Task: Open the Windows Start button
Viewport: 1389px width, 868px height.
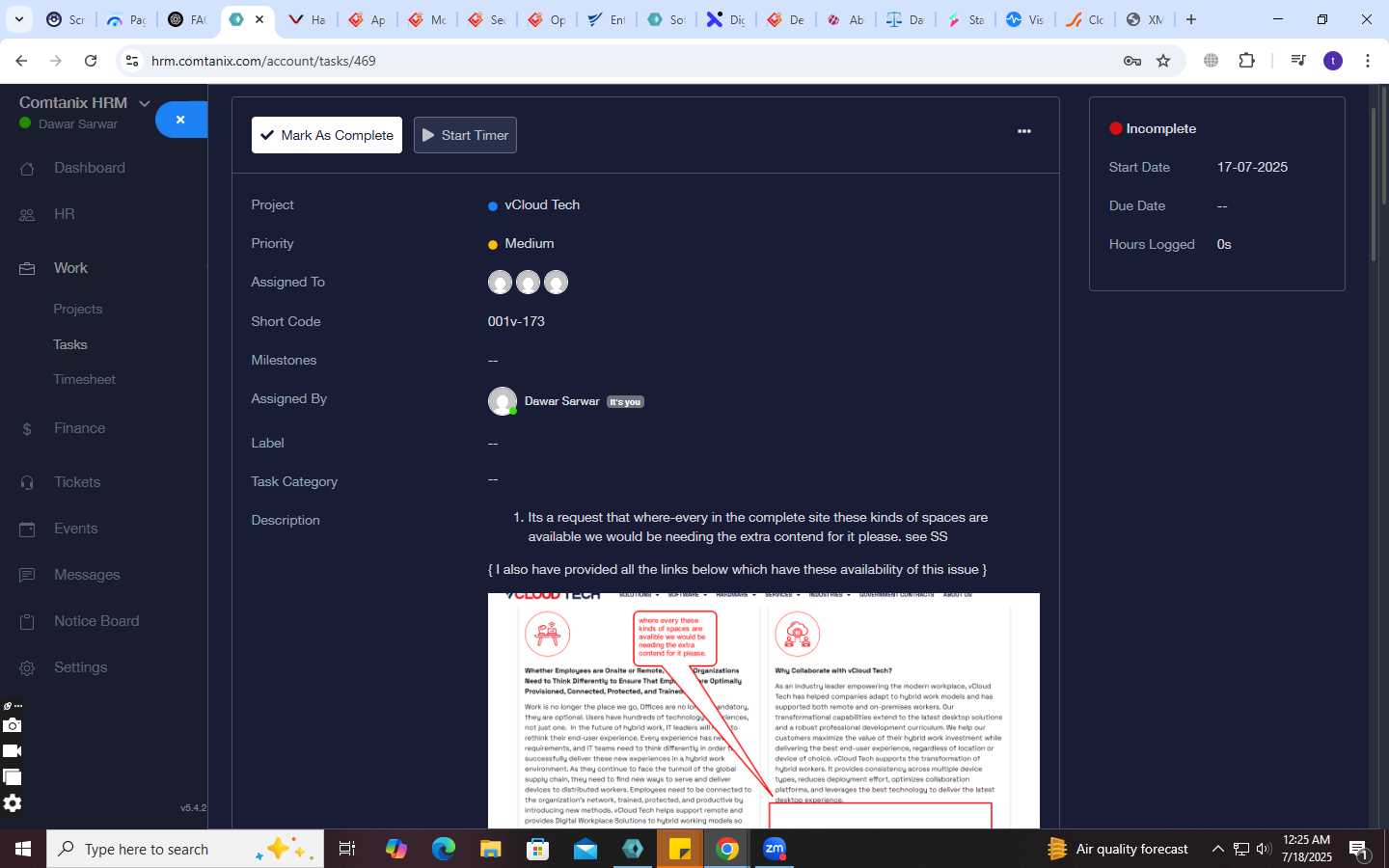Action: (x=23, y=849)
